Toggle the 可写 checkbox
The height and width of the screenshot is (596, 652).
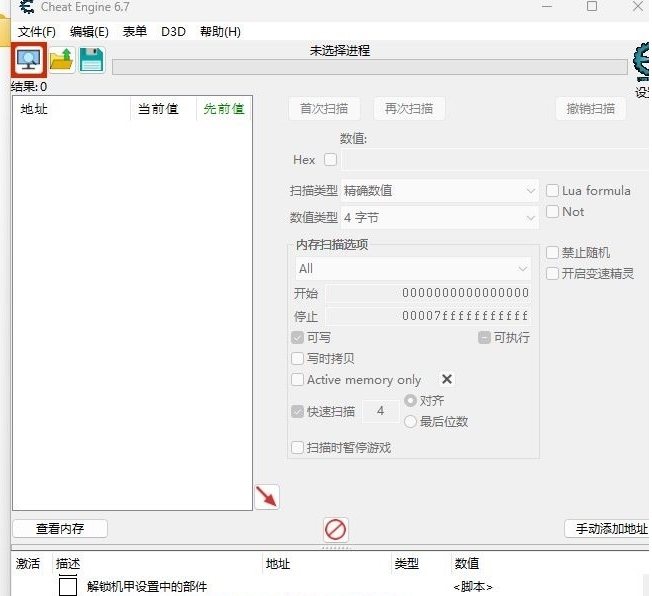click(x=297, y=337)
